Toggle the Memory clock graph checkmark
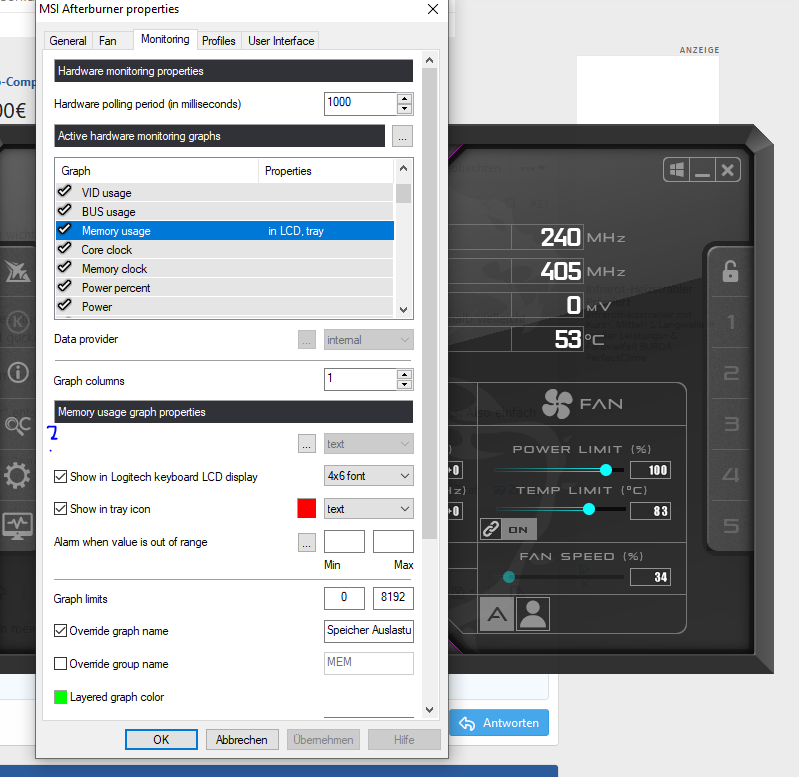Viewport: 799px width, 777px height. click(65, 267)
